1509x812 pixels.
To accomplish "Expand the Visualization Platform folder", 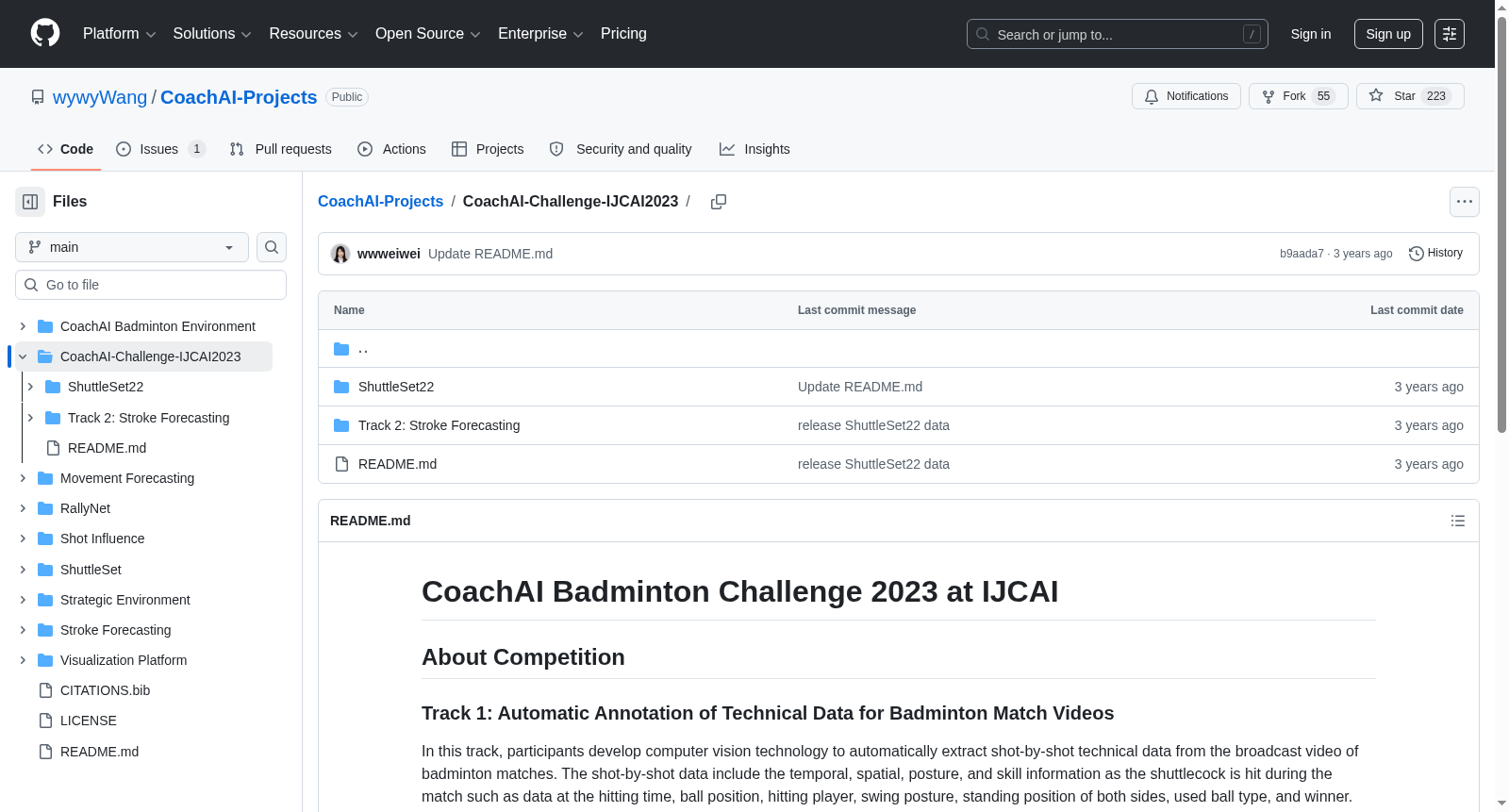I will tap(23, 660).
